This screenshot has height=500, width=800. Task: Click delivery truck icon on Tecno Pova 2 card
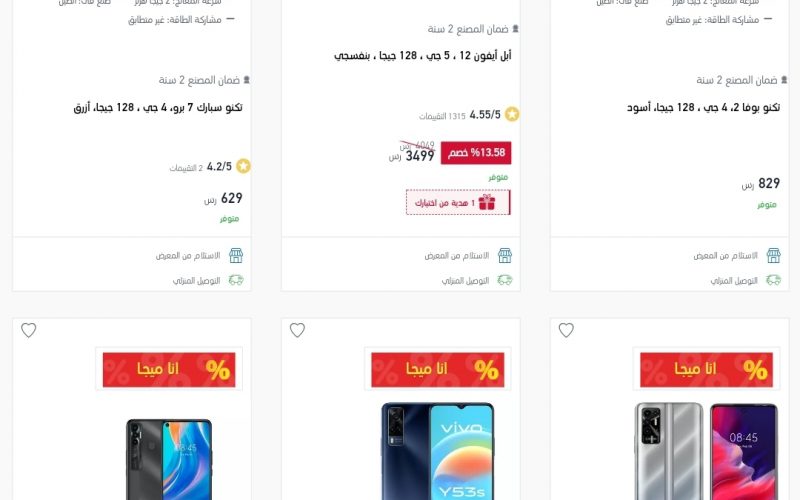[x=773, y=280]
